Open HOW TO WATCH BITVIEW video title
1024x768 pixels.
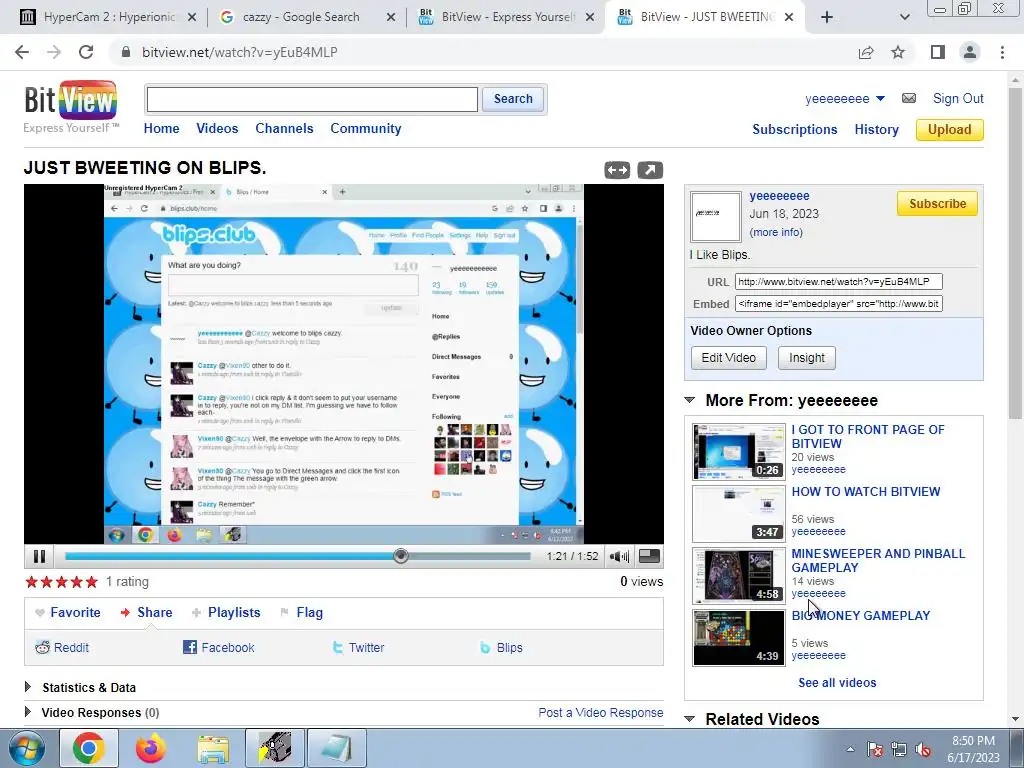pos(866,492)
